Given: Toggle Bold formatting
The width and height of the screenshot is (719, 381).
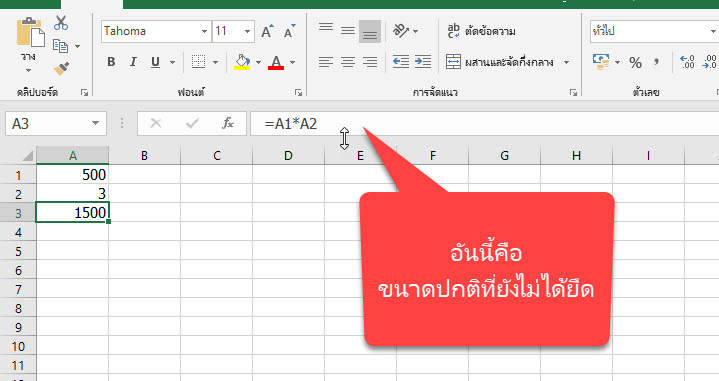Looking at the screenshot, I should click(x=111, y=61).
